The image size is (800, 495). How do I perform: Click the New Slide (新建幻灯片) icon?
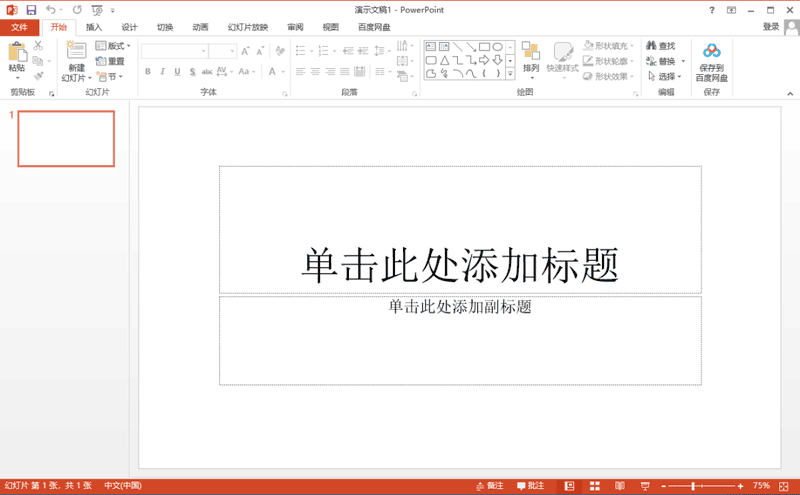pos(76,51)
